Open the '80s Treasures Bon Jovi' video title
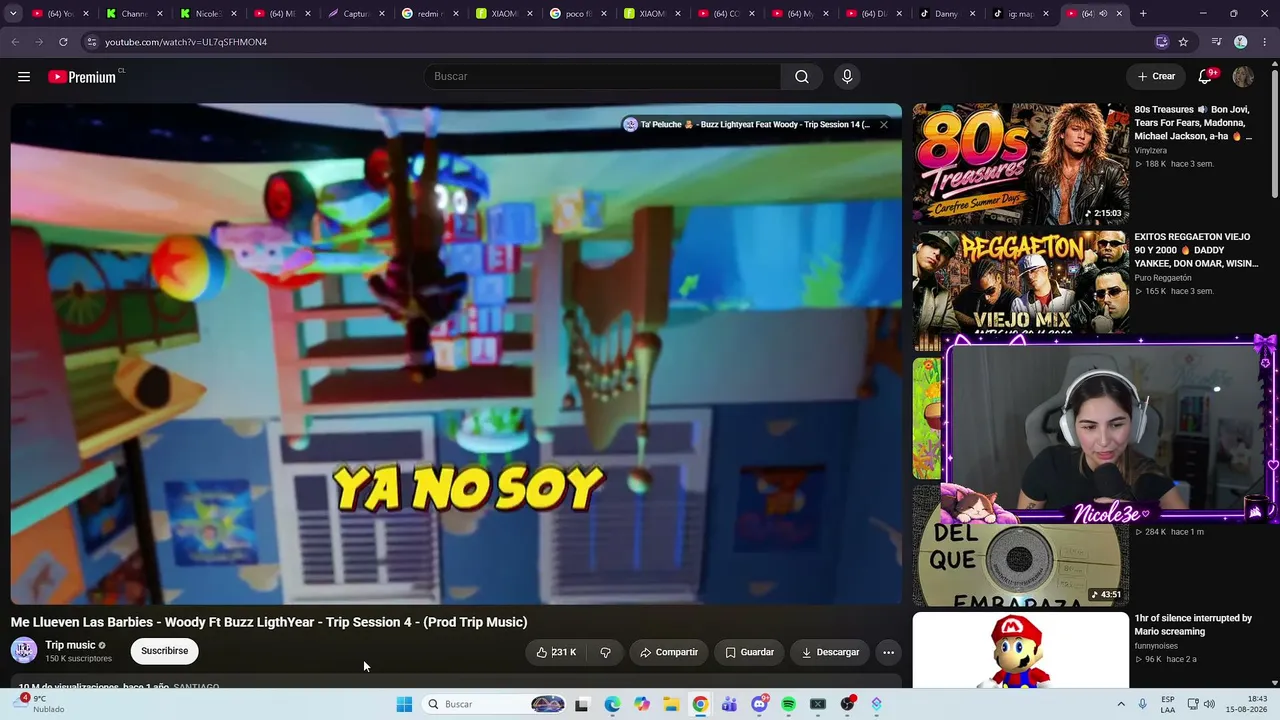The width and height of the screenshot is (1280, 720). [x=1193, y=123]
